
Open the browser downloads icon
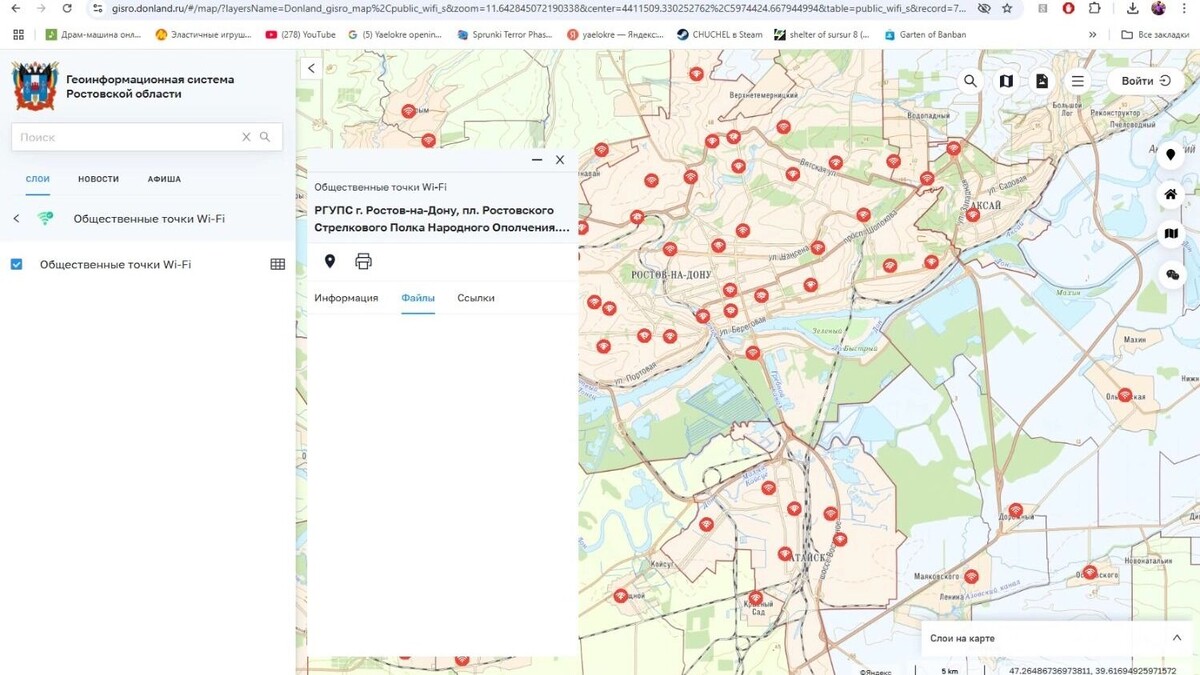pos(1132,8)
